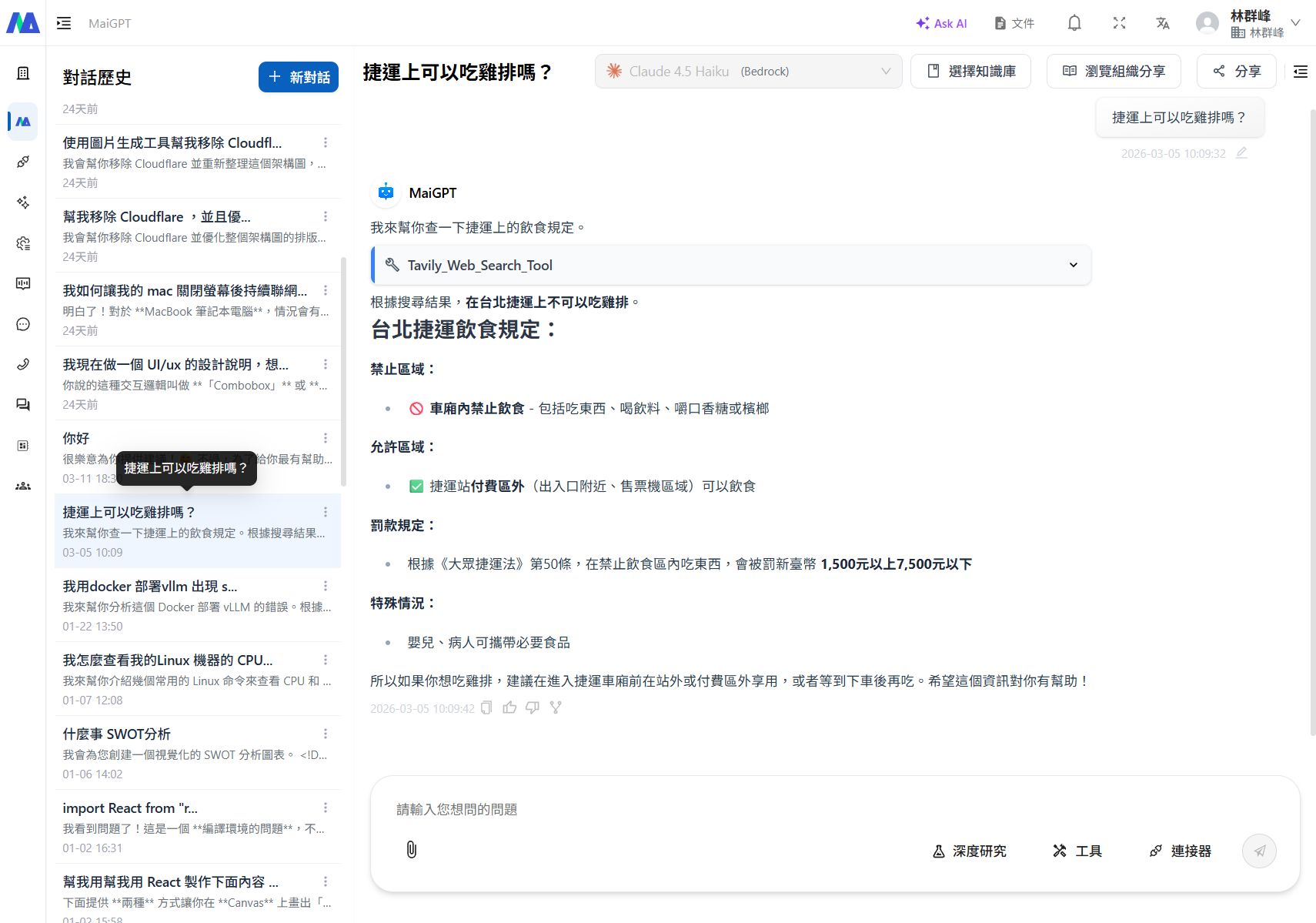Viewport: 1316px width, 923px height.
Task: Open the three-dot menu on 什麼事 SWOT分析
Action: click(x=325, y=733)
